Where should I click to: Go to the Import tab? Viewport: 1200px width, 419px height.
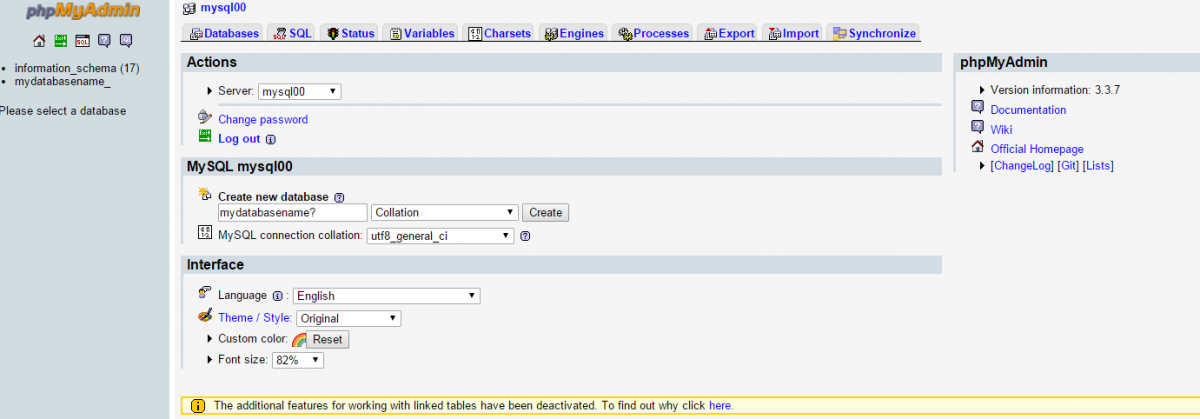(793, 33)
